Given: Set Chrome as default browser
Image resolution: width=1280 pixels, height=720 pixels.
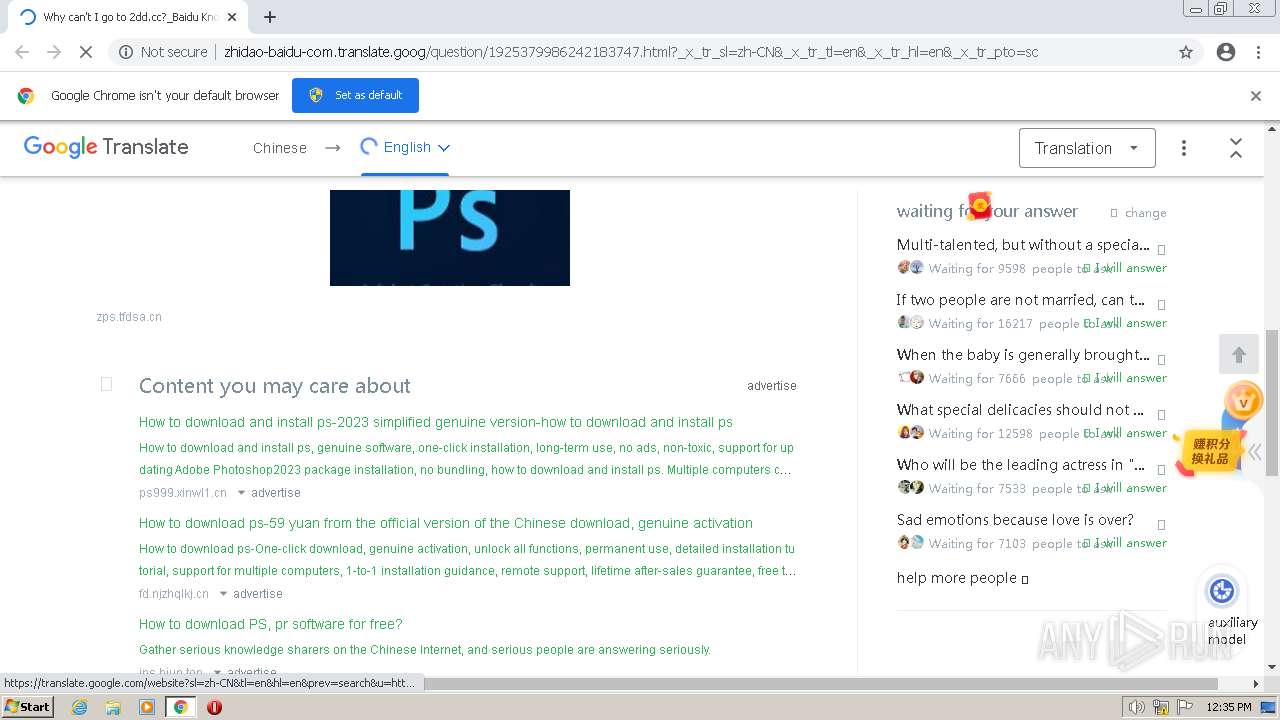Looking at the screenshot, I should 355,95.
